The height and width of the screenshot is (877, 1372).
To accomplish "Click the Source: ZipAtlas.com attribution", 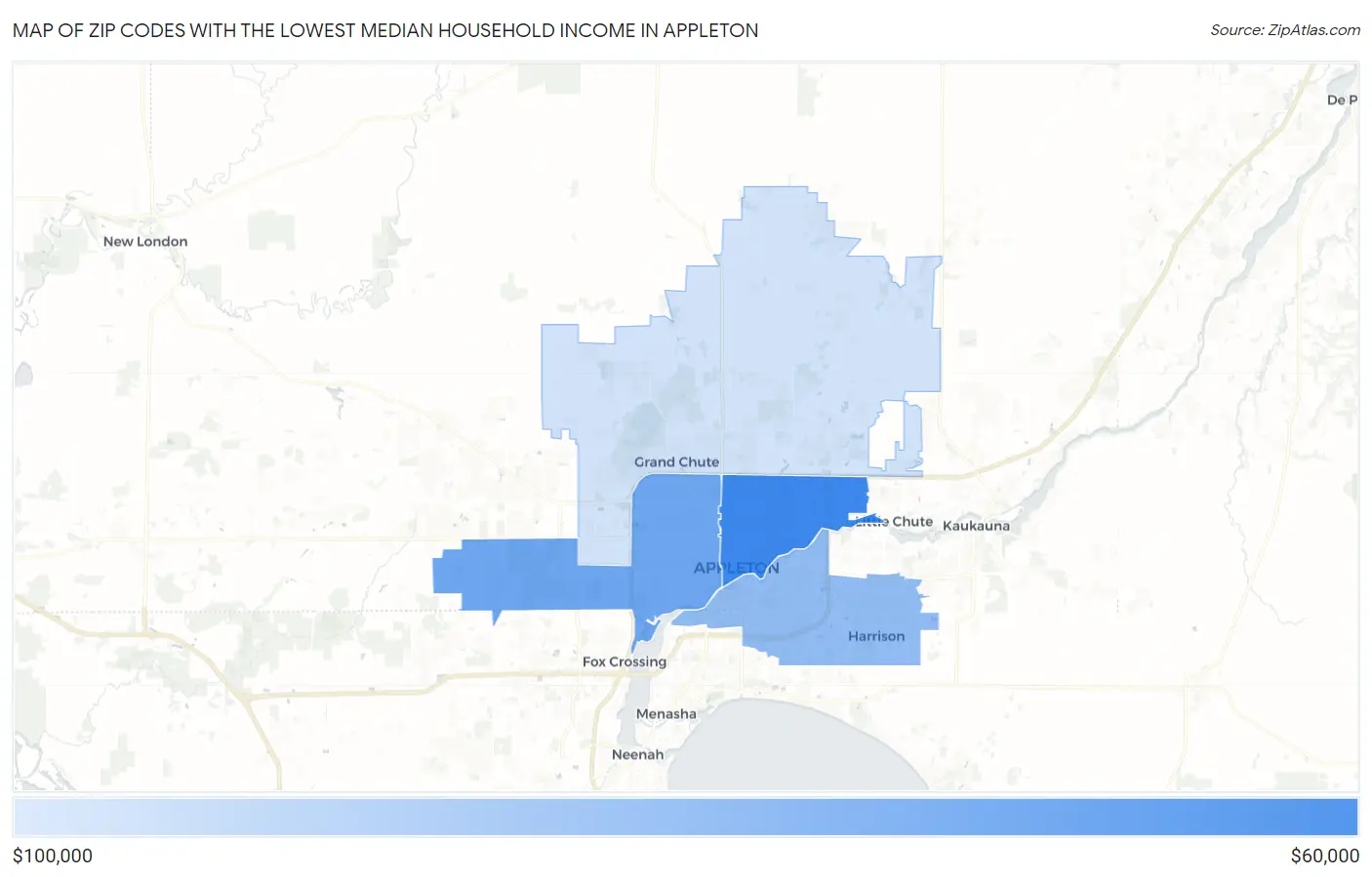I will (x=1285, y=30).
